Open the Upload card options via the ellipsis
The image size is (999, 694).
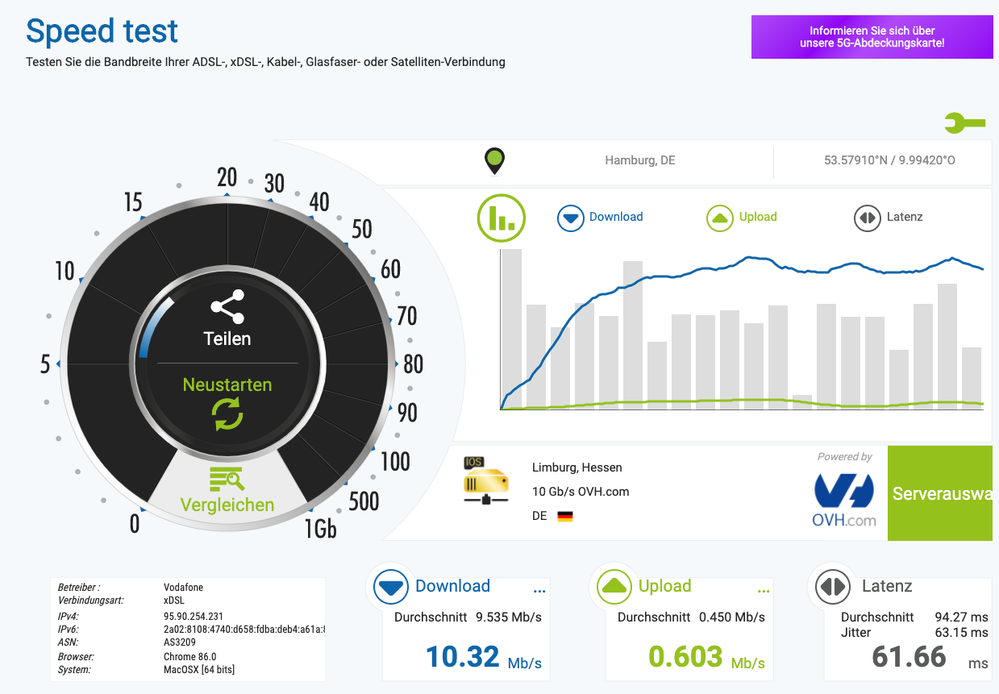[x=763, y=590]
